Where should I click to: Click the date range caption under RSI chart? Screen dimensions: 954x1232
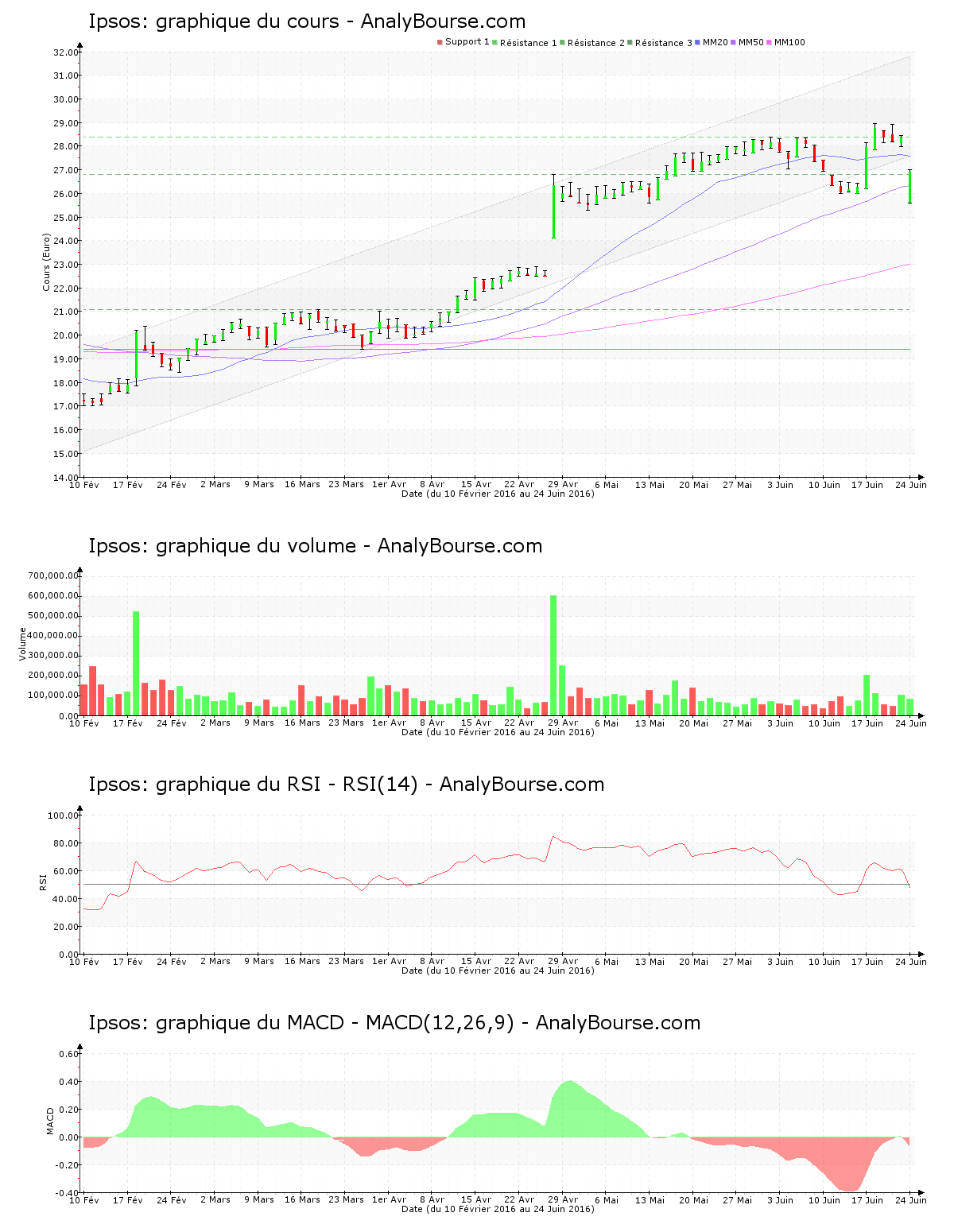[x=498, y=970]
